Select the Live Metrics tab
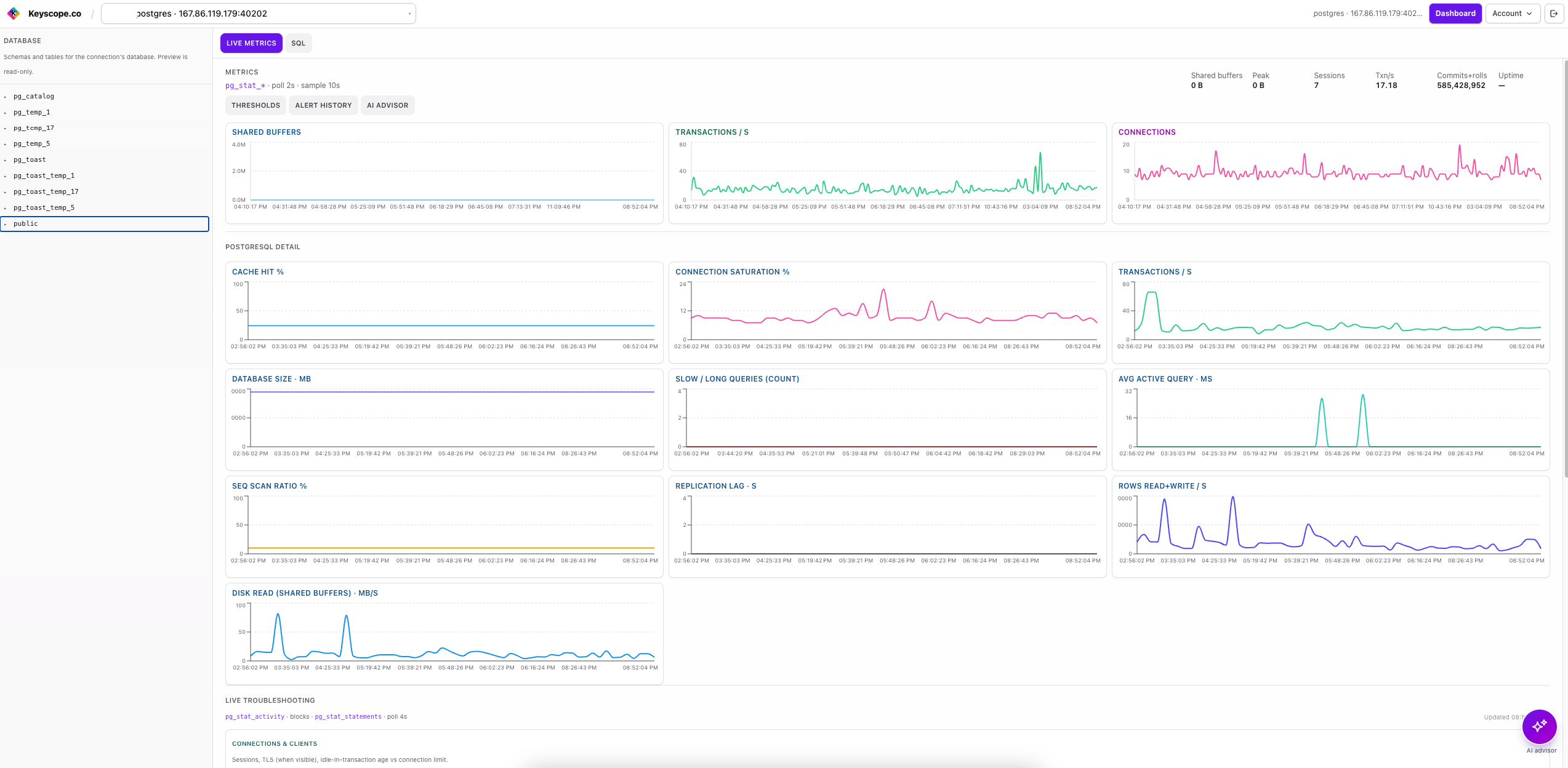Screen dimensions: 1568x768 coord(251,43)
